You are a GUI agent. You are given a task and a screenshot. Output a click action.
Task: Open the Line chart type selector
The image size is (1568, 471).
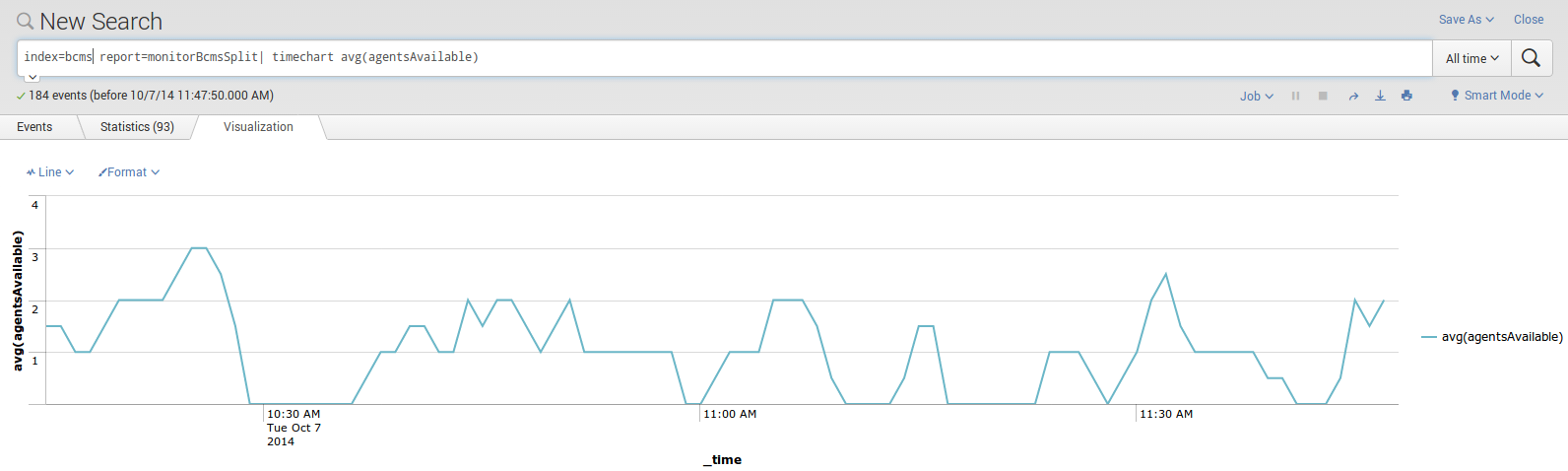50,171
